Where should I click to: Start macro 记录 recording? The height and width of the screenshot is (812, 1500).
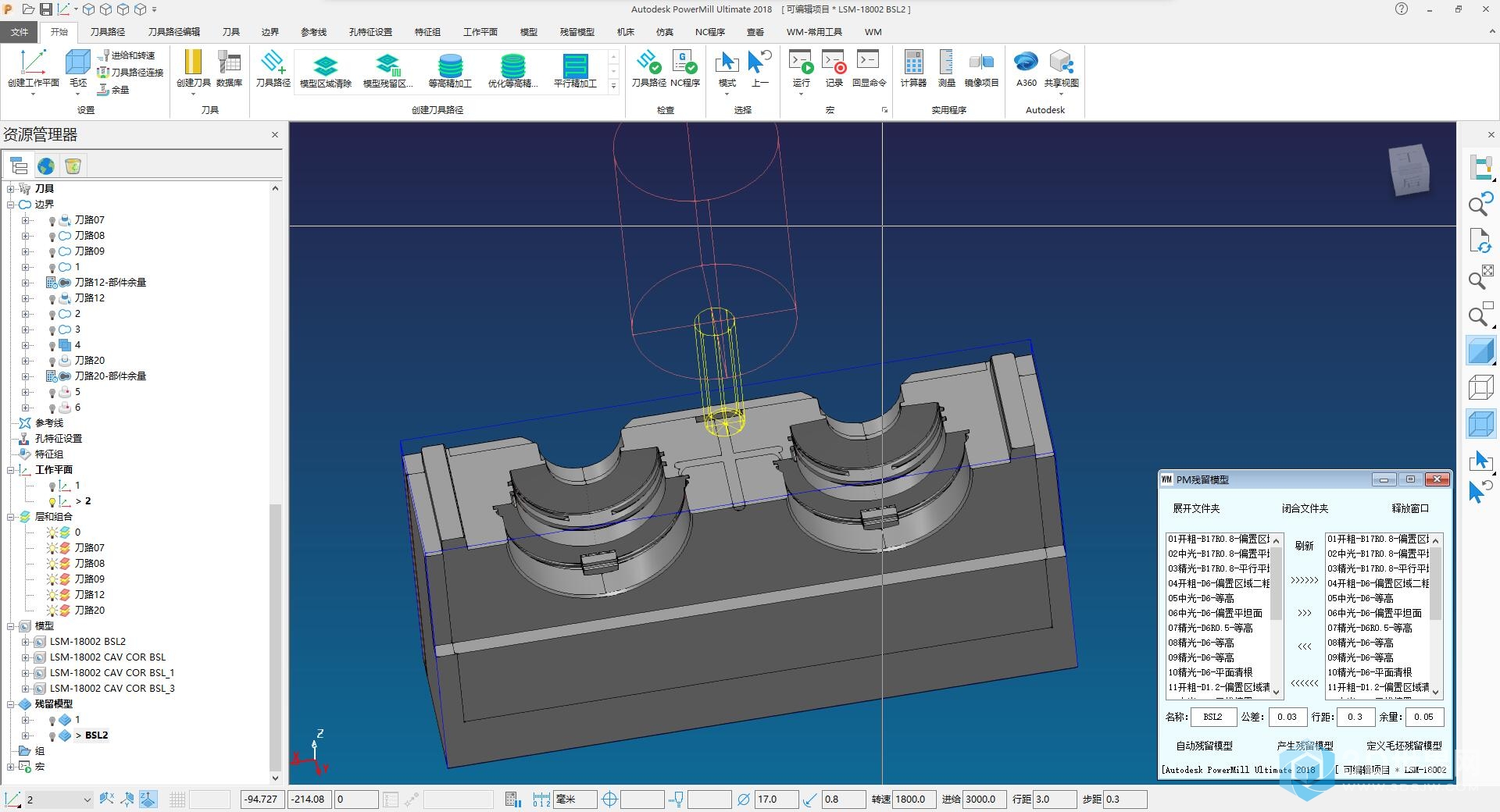tap(834, 62)
